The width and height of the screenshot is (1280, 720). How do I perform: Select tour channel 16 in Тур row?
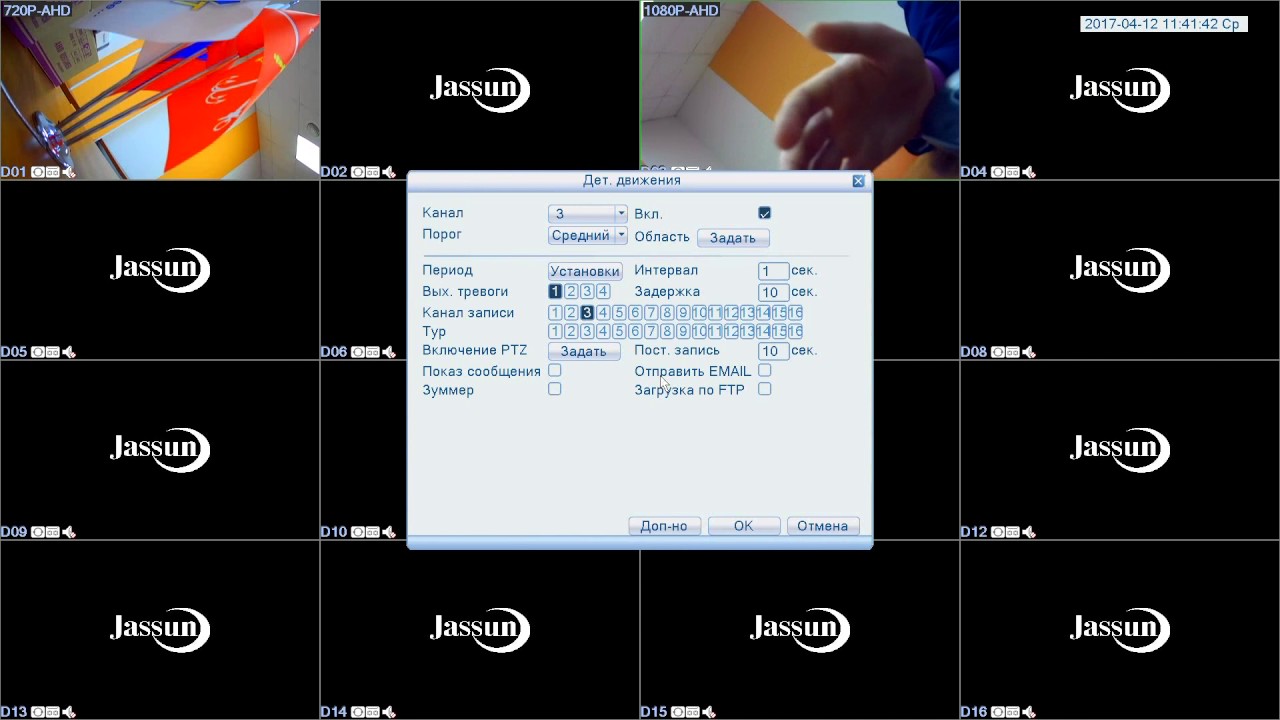pyautogui.click(x=795, y=331)
